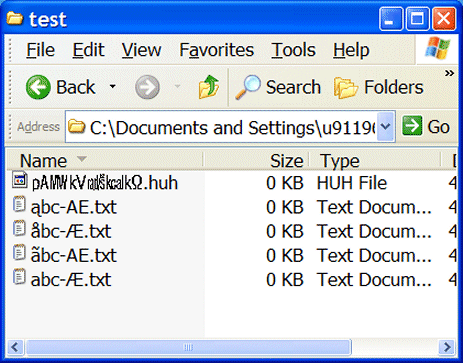Select the file ending in .huh
This screenshot has height=363, width=463.
(x=105, y=183)
